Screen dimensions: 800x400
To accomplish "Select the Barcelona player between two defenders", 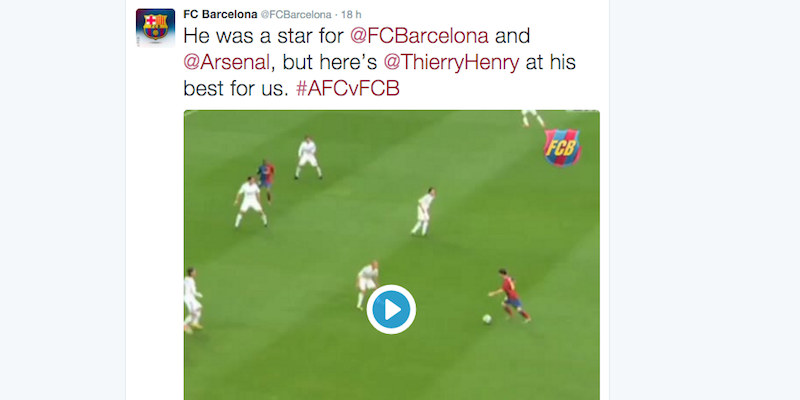I will [266, 180].
